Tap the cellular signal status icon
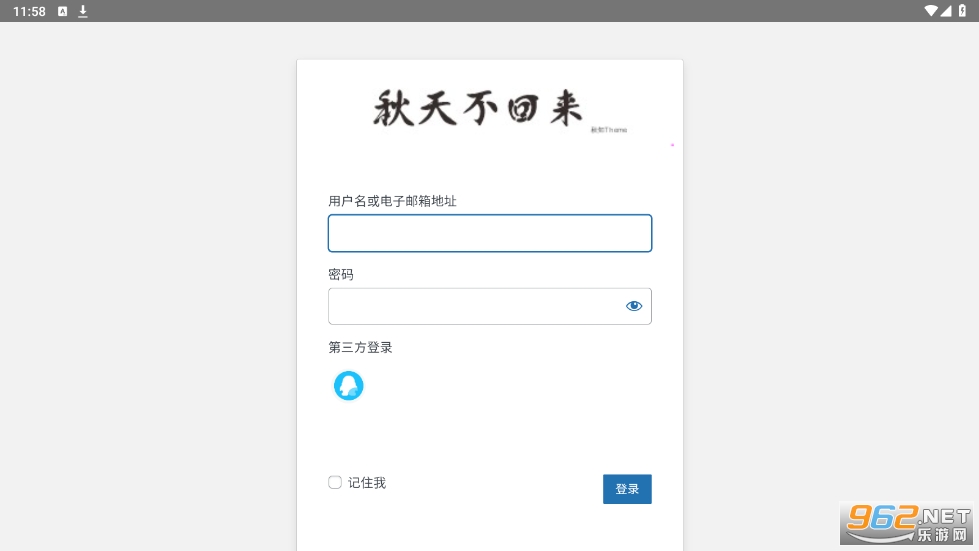 click(946, 11)
